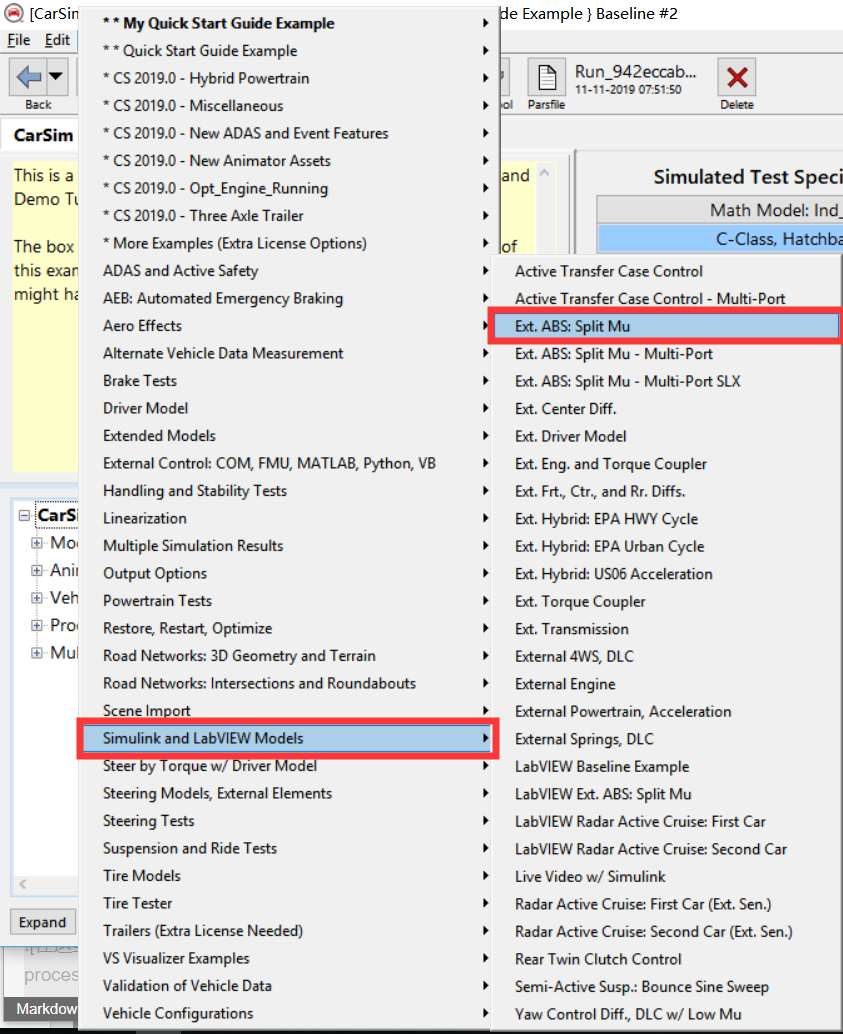Choose Ext. Hybrid: US06 Acceleration
843x1034 pixels.
(668, 574)
